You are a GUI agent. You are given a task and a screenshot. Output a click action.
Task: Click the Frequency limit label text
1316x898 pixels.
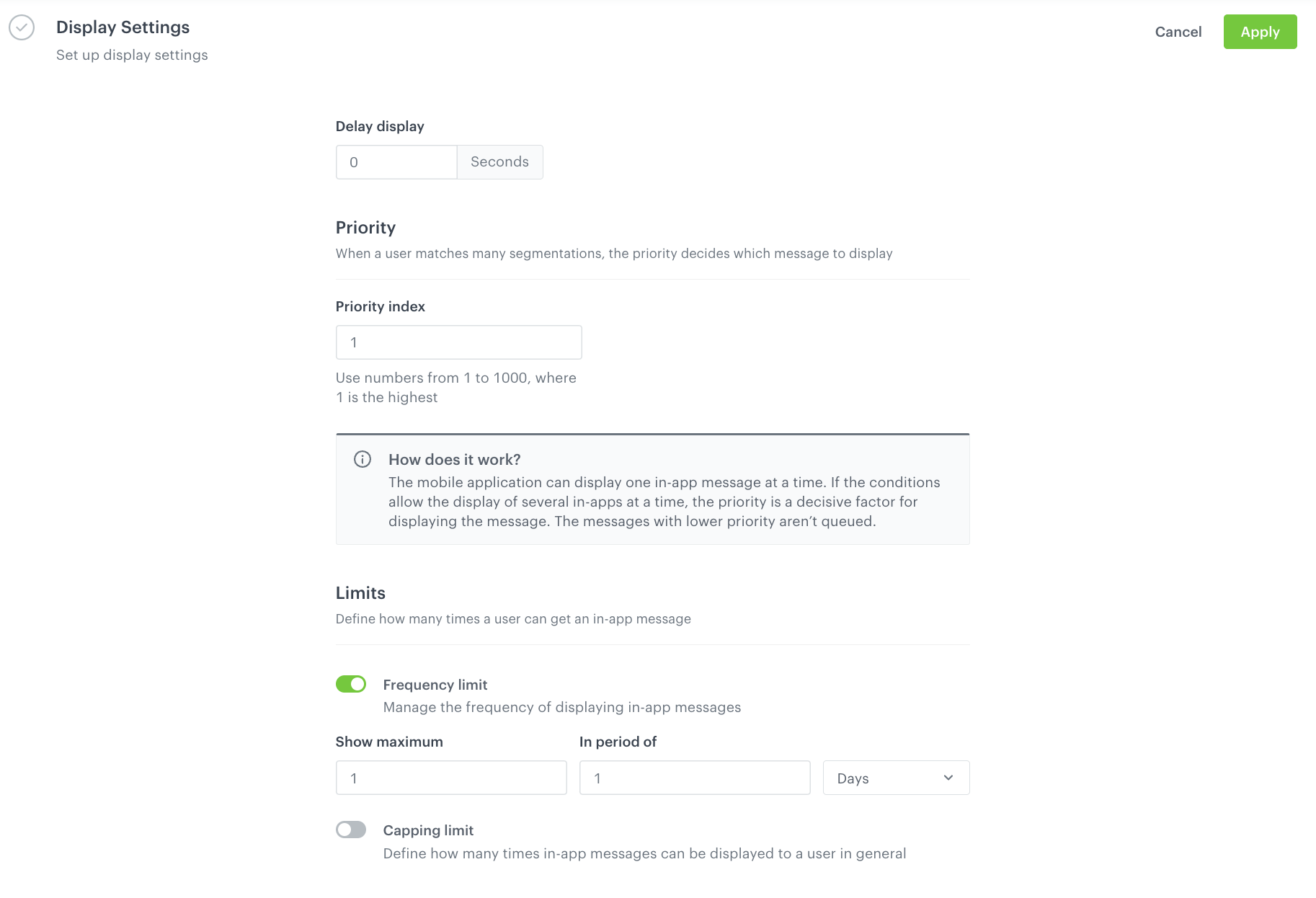(435, 684)
